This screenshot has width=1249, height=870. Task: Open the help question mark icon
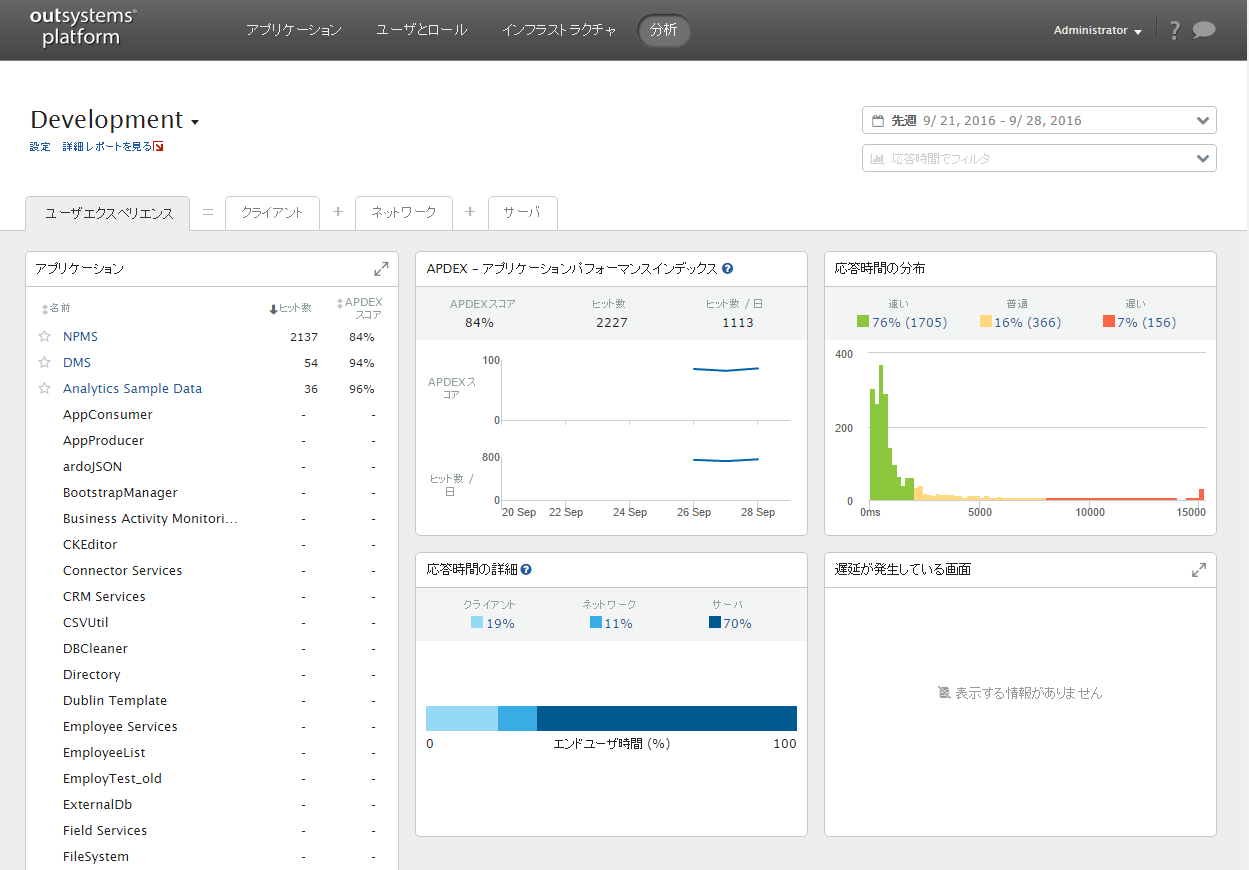[x=1175, y=30]
